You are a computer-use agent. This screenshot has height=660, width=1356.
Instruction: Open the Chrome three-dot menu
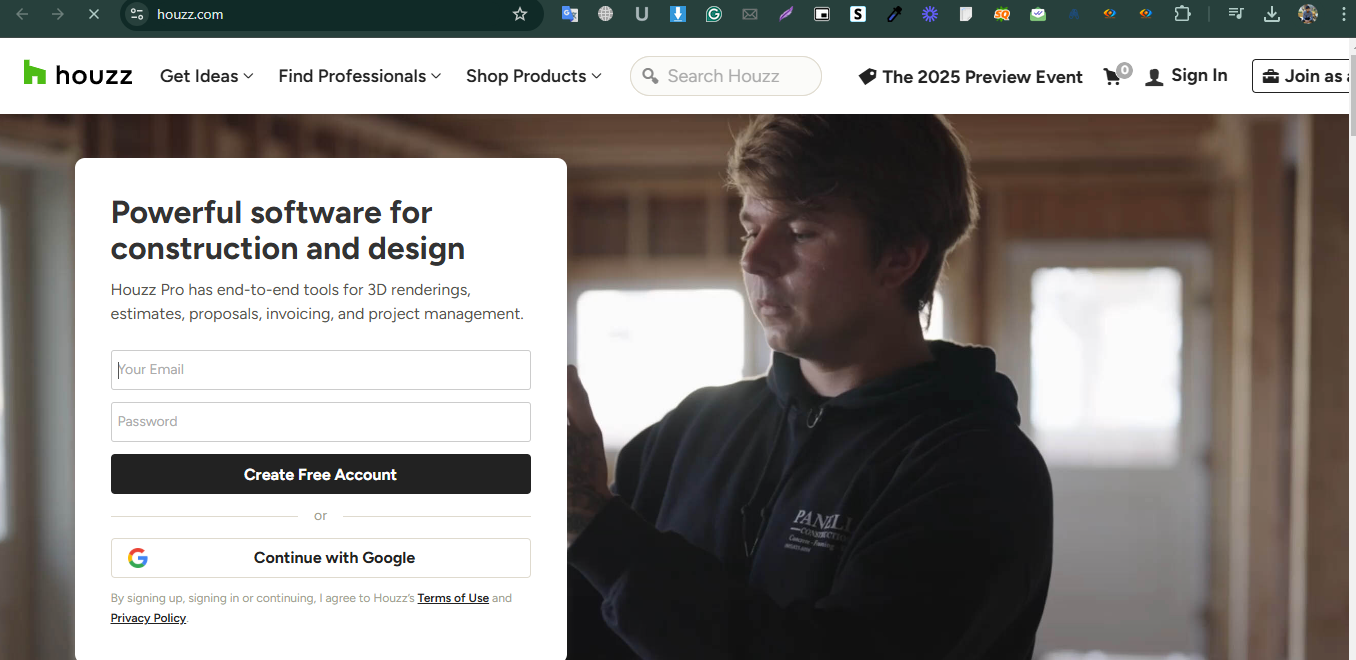(x=1343, y=14)
